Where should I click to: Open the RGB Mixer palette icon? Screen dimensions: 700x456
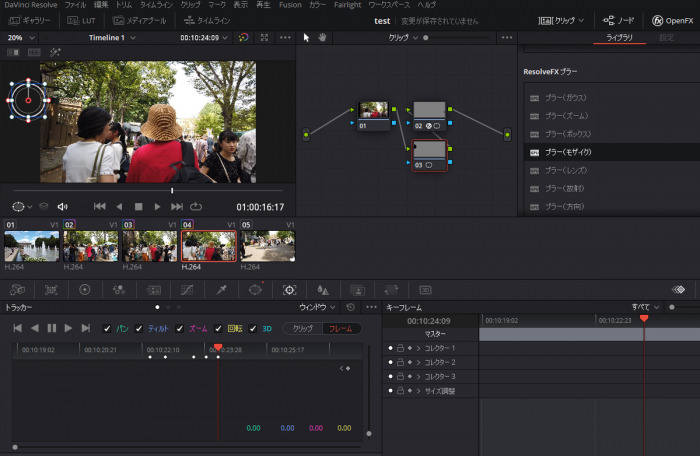point(119,290)
